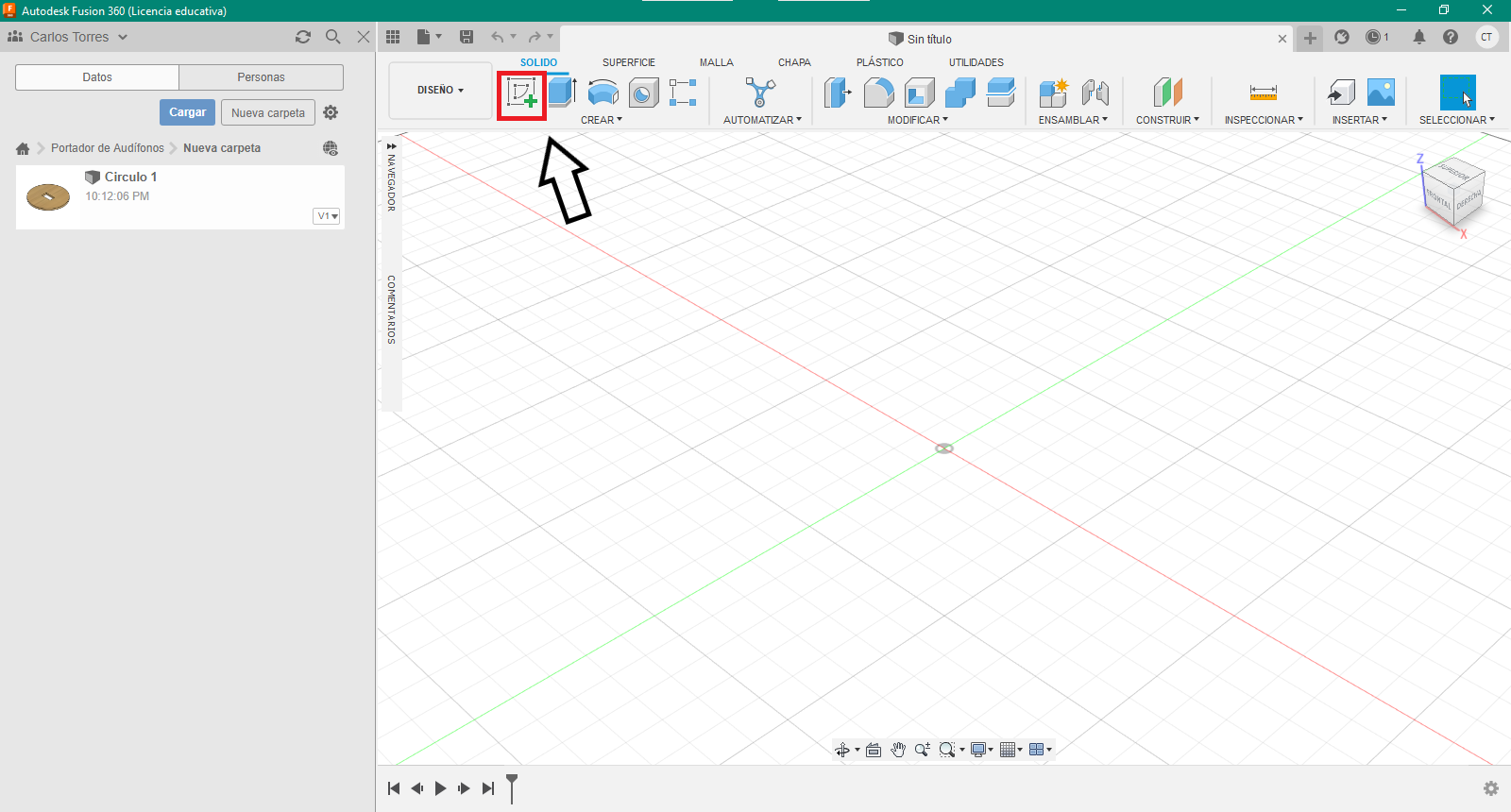Screen dimensions: 1511x812
Task: Click the Cargar upload button
Action: [188, 112]
